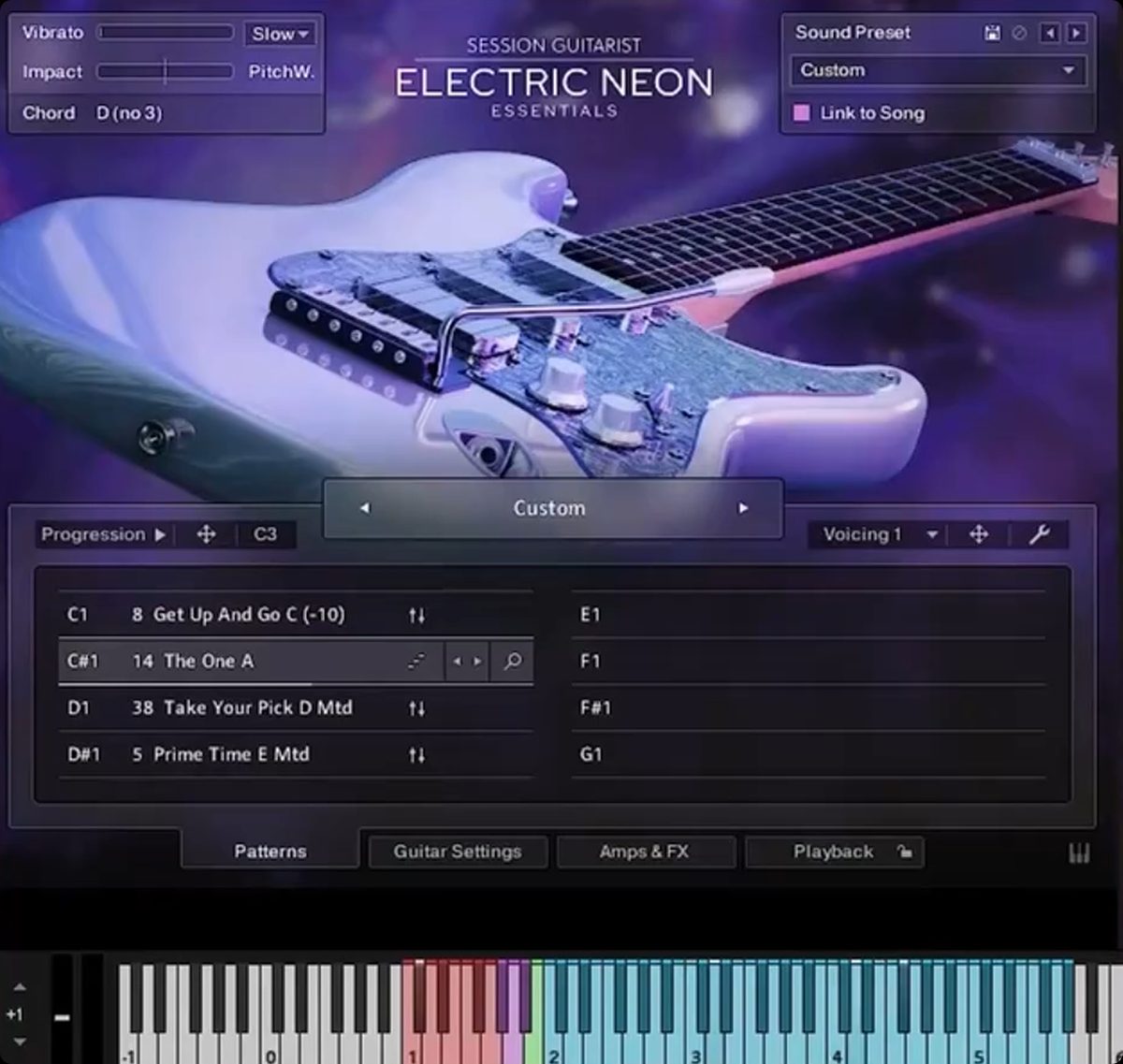Click the C3 key field
This screenshot has width=1123, height=1064.
tap(265, 534)
